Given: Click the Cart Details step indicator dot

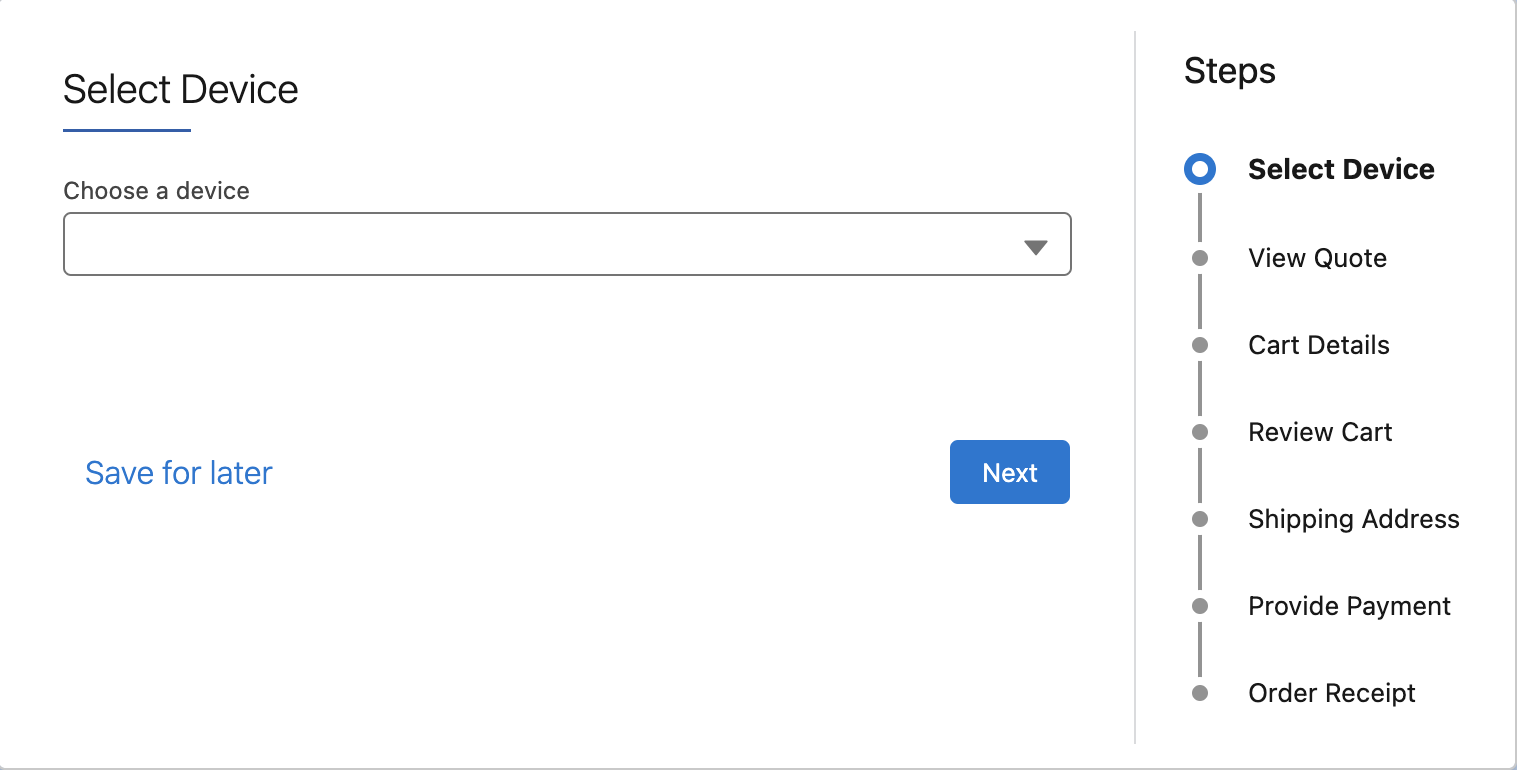Looking at the screenshot, I should coord(1199,344).
